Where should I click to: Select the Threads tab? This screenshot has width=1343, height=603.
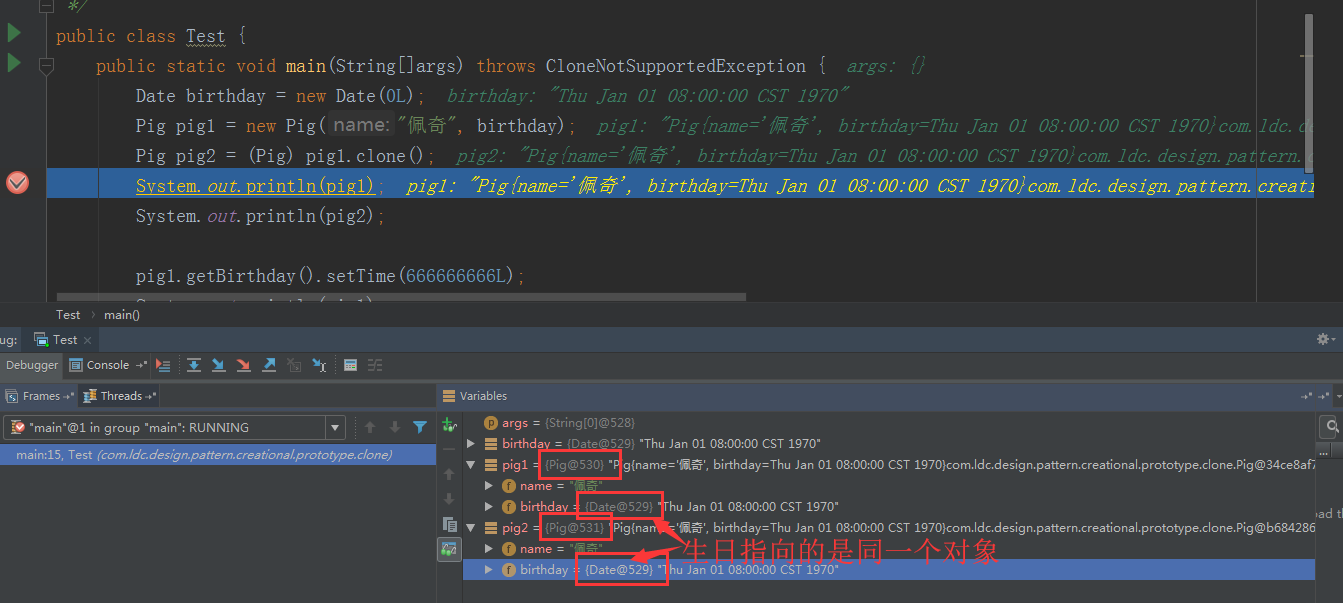tap(120, 396)
